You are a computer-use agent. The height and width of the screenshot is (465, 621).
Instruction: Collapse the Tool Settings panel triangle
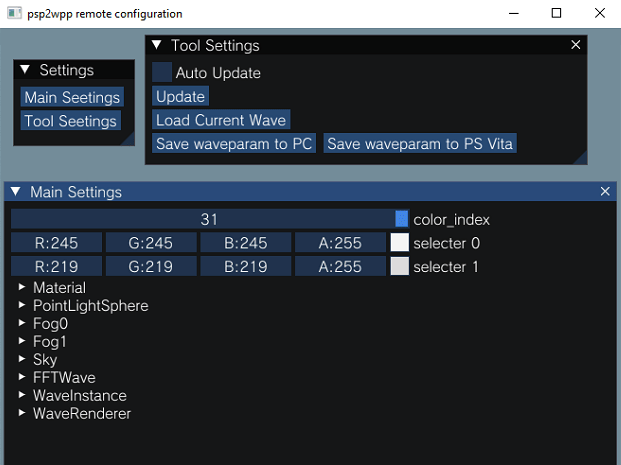point(157,45)
